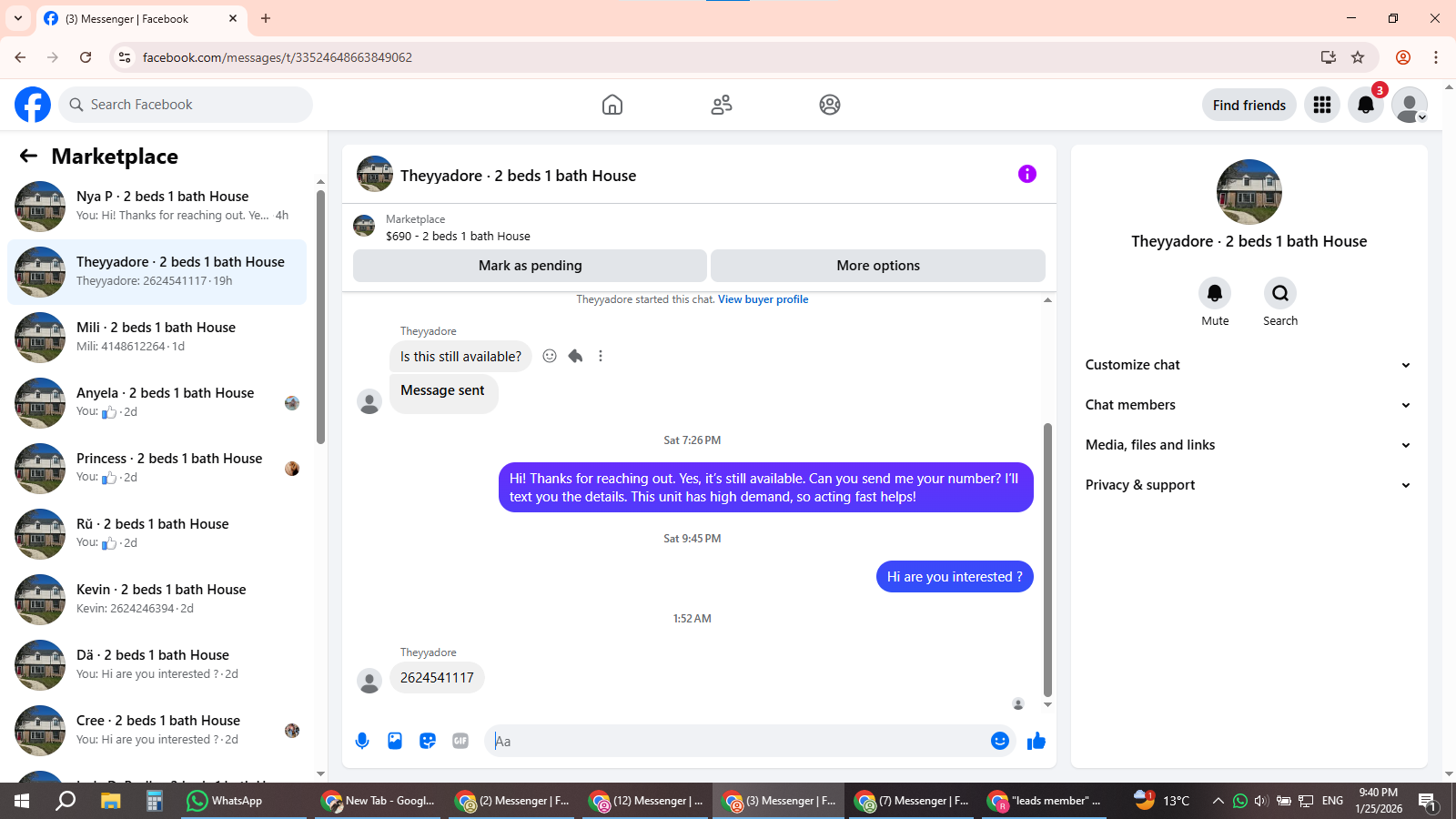Viewport: 1456px width, 819px height.
Task: Search in conversation with magnifier icon
Action: point(1280,293)
